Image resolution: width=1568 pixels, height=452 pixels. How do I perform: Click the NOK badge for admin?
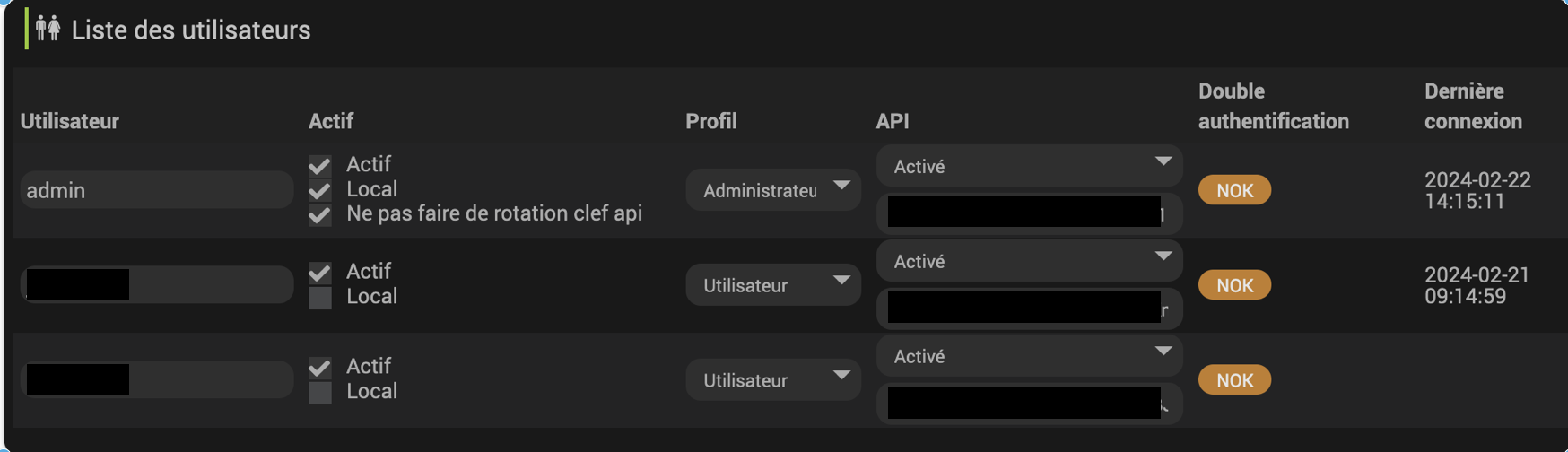click(x=1234, y=190)
